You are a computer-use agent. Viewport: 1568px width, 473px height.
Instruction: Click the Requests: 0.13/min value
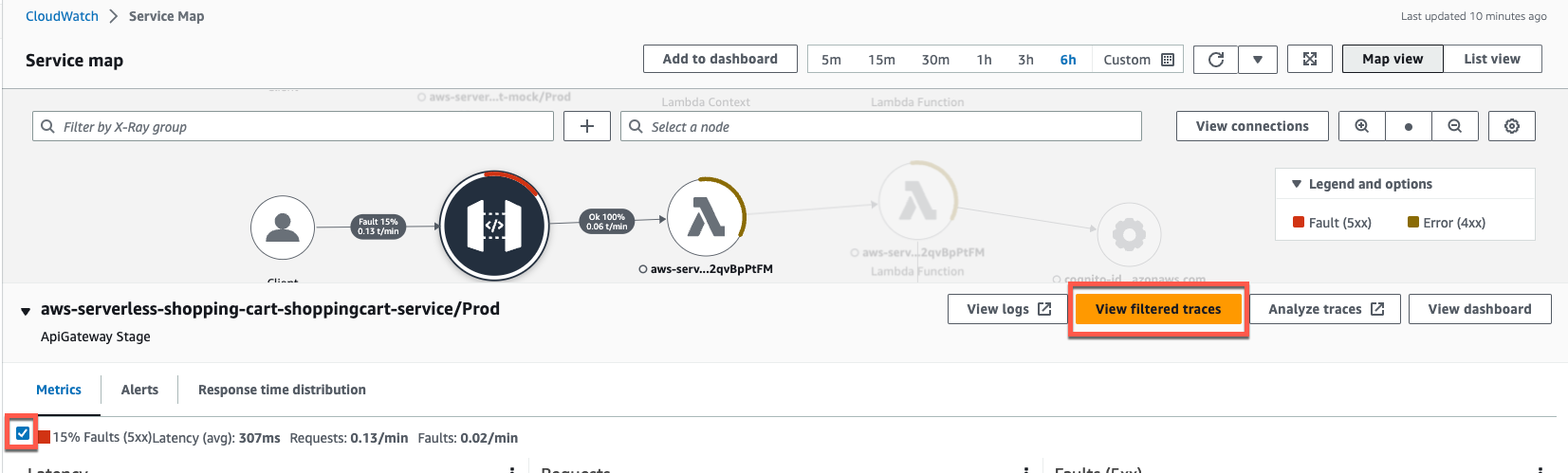[349, 438]
